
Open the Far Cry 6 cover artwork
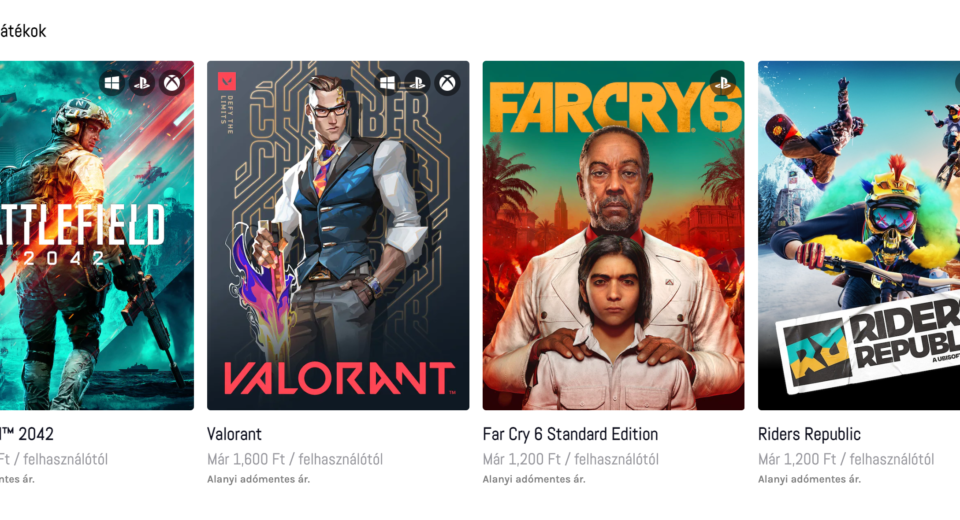[x=613, y=235]
